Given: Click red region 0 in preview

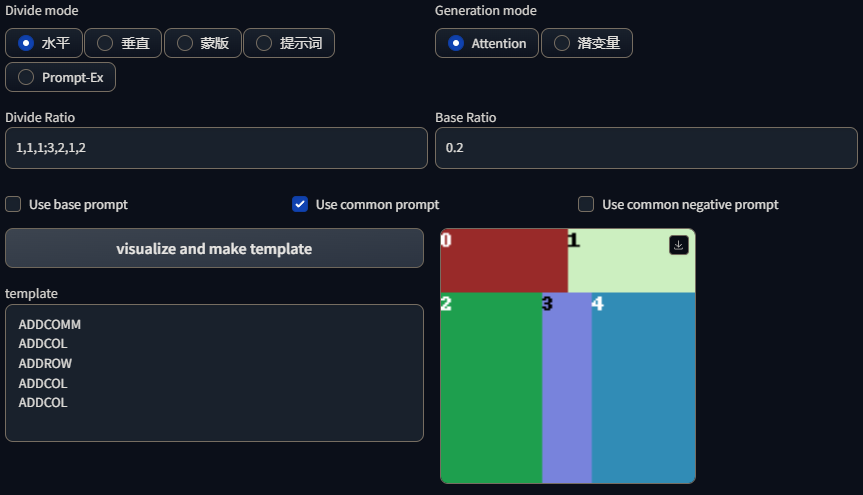Looking at the screenshot, I should (x=504, y=260).
